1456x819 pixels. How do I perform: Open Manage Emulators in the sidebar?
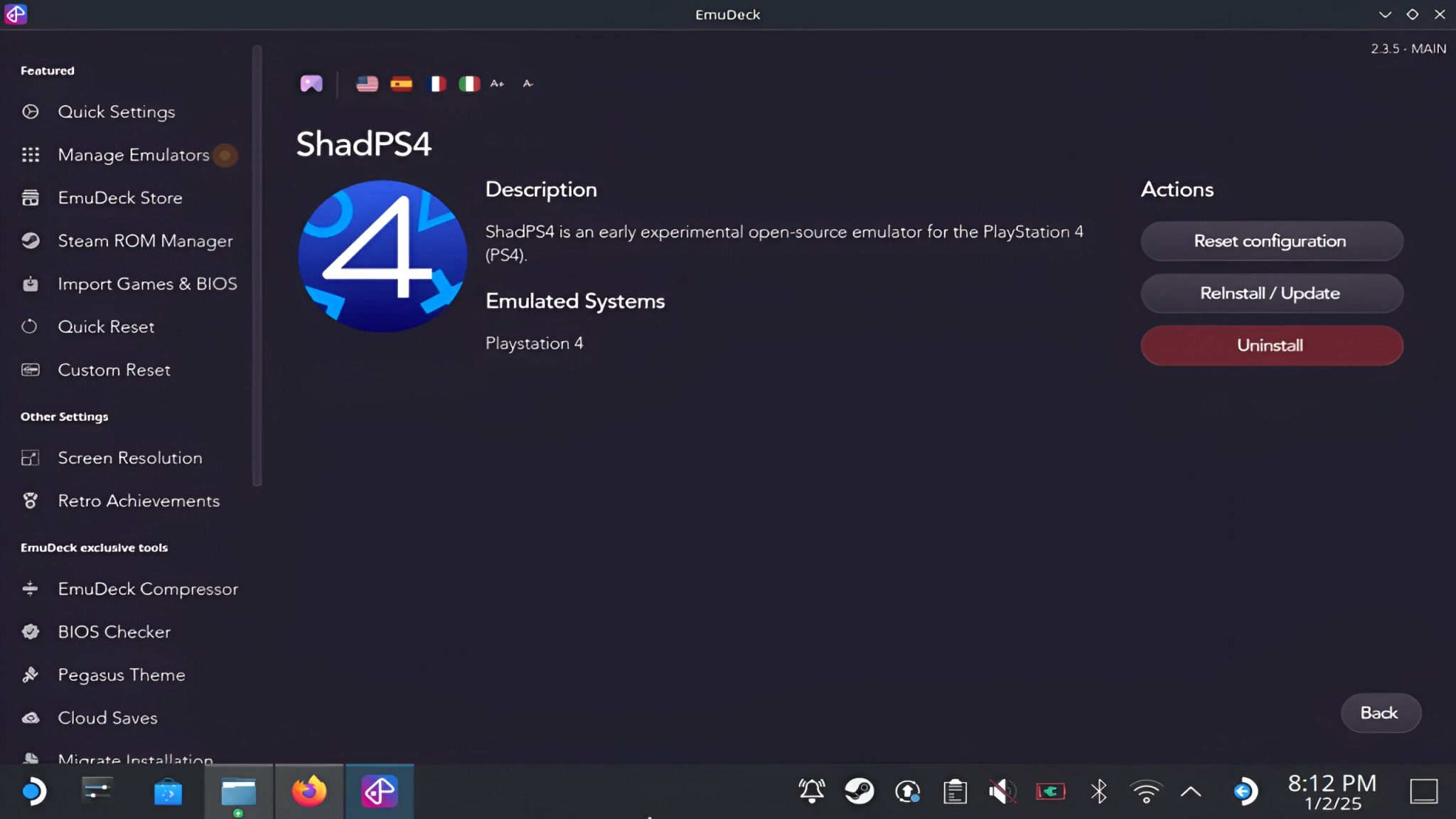coord(133,155)
